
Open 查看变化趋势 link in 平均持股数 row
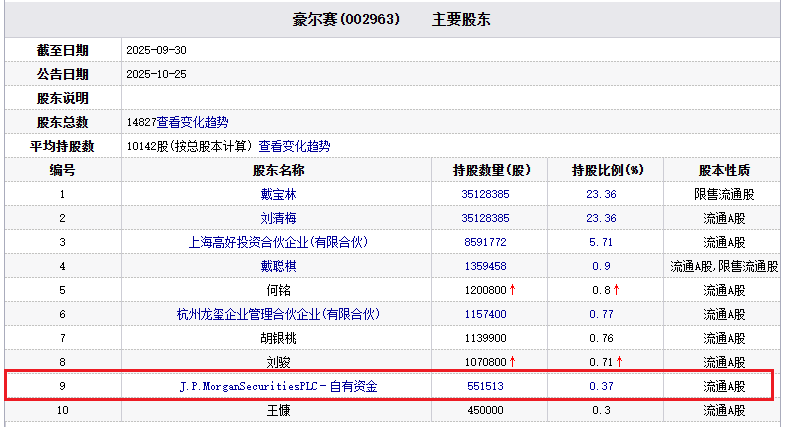(294, 146)
